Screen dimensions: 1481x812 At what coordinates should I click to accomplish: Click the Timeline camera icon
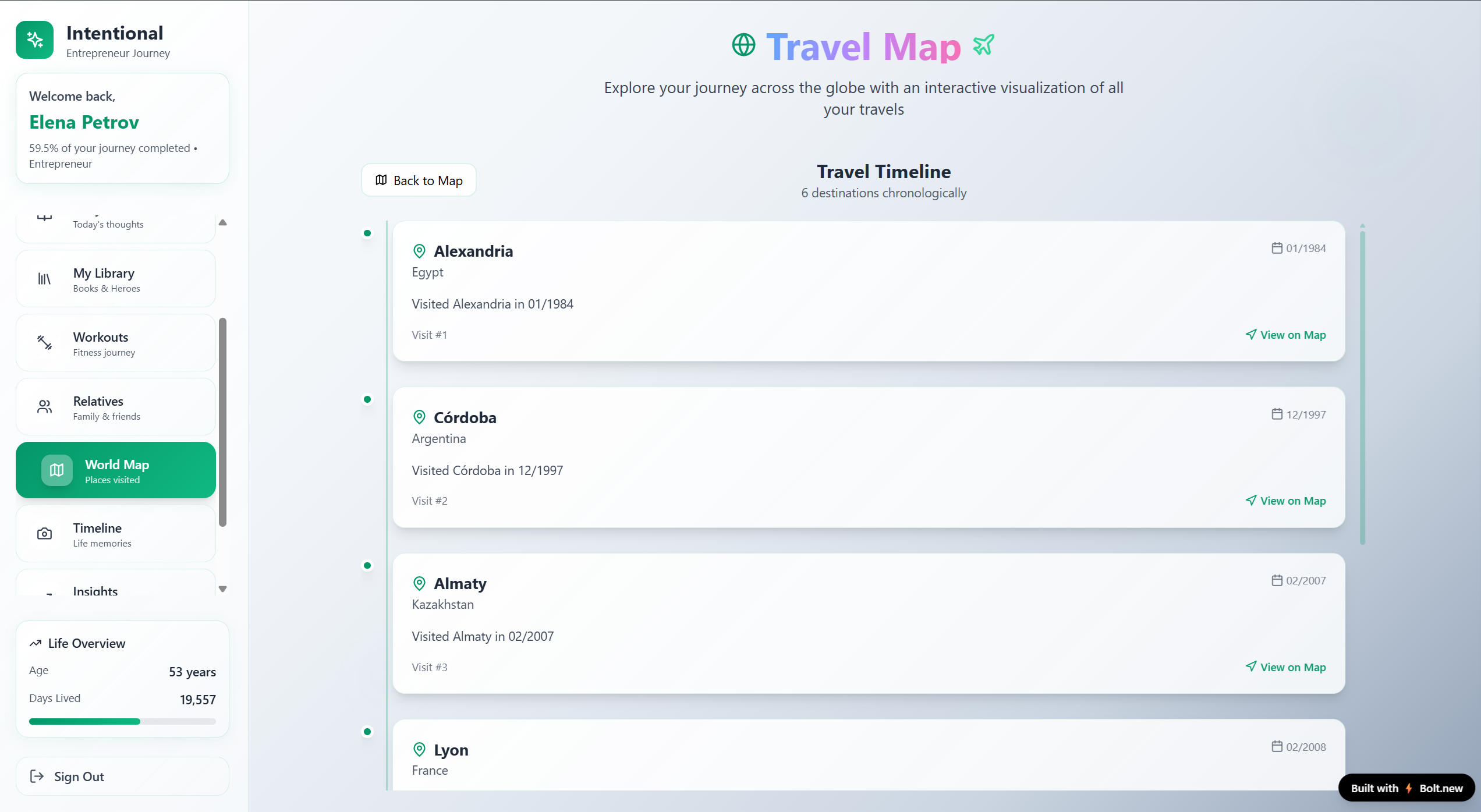(x=45, y=534)
